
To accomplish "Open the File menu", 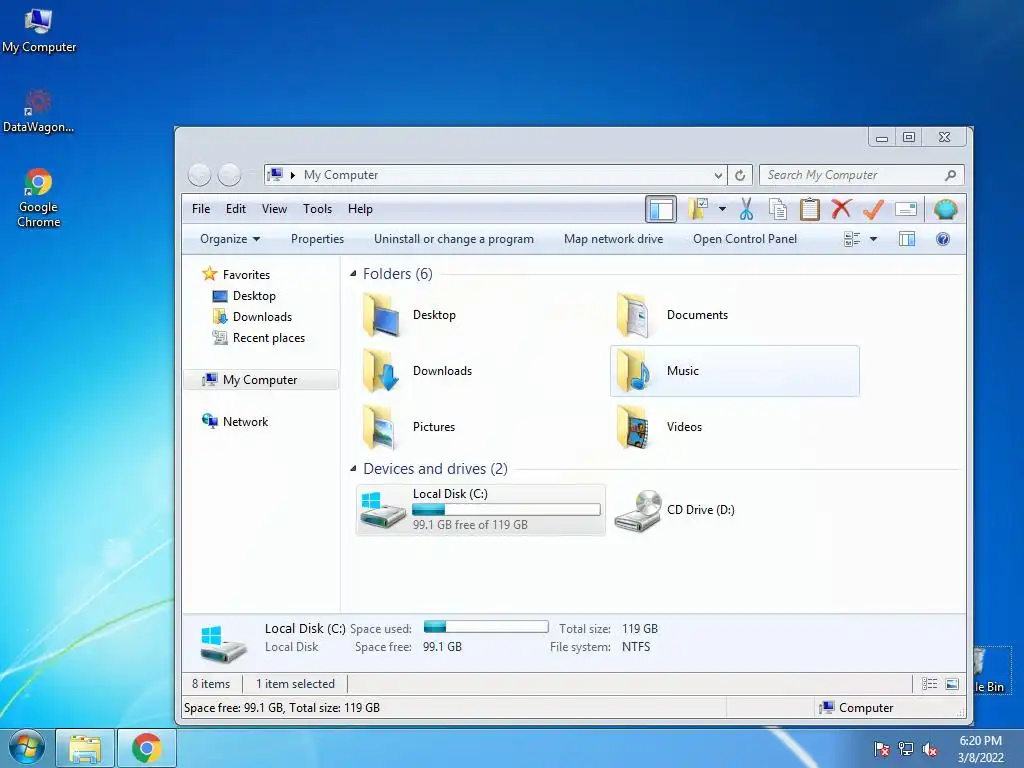I will pos(201,209).
